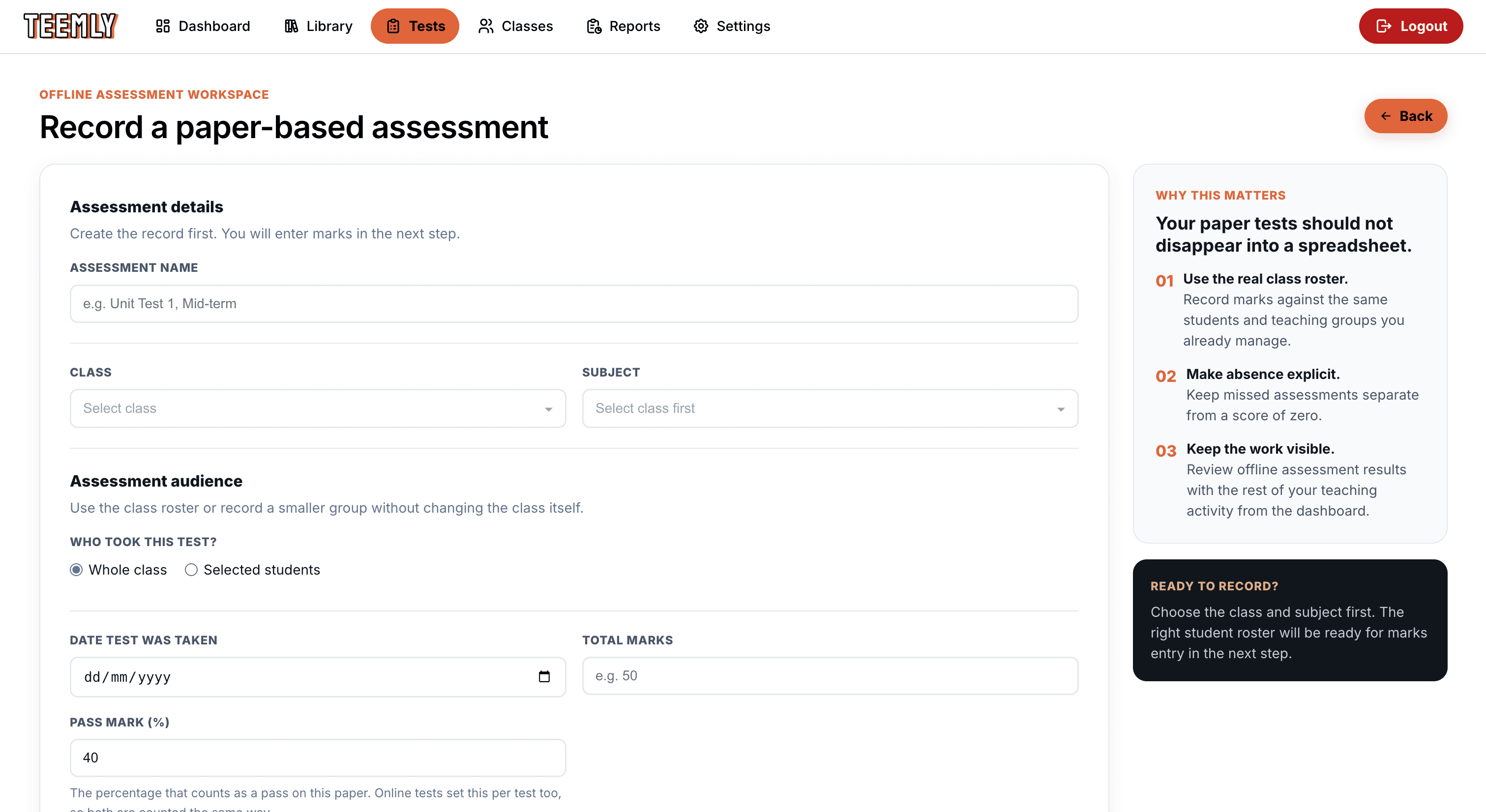The height and width of the screenshot is (812, 1486).
Task: Click the Reports clipboard icon
Action: pos(594,26)
